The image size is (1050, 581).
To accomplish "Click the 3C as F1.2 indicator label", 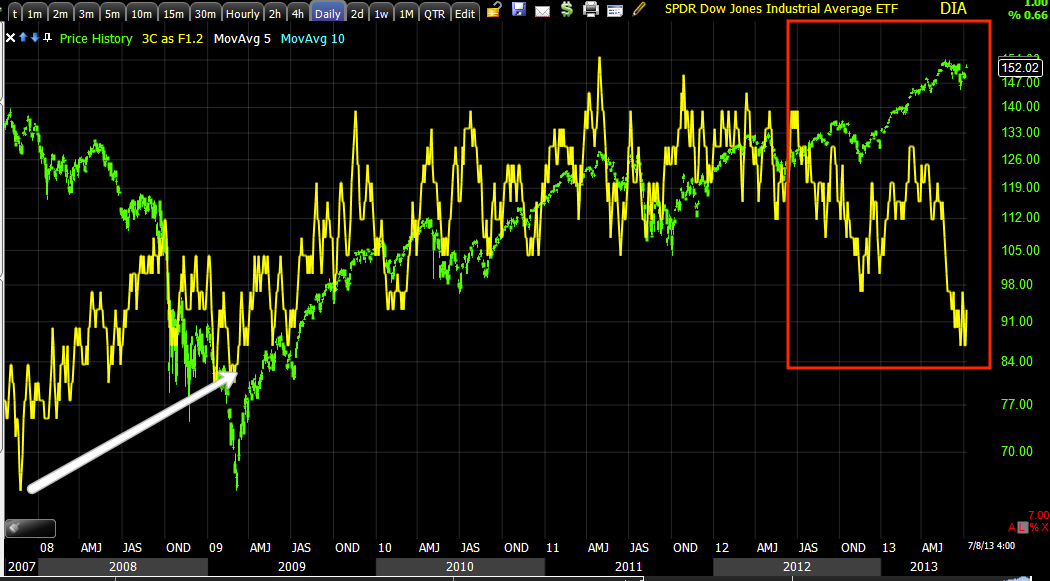I will (x=172, y=39).
